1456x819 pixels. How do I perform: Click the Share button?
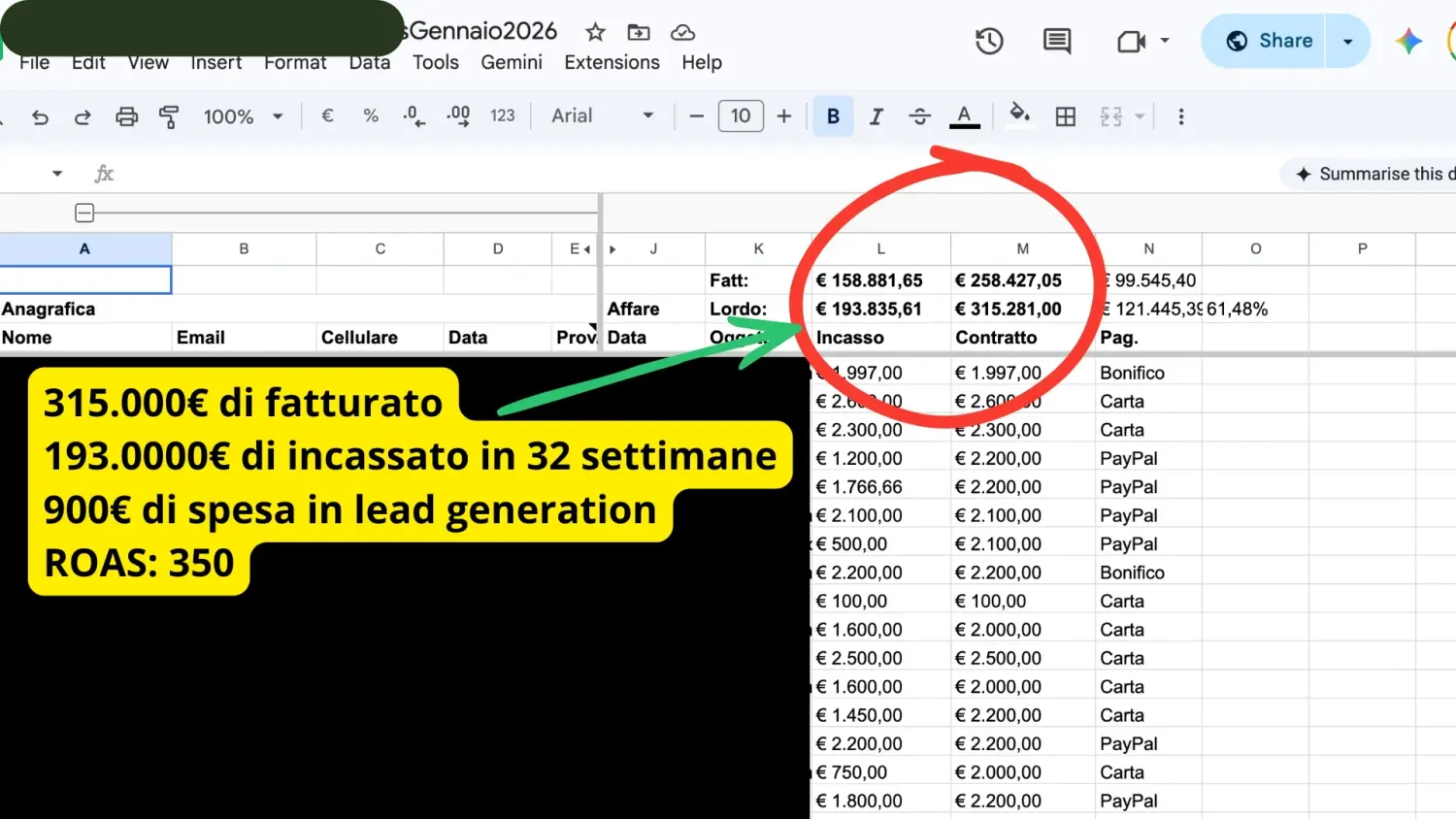pyautogui.click(x=1264, y=41)
